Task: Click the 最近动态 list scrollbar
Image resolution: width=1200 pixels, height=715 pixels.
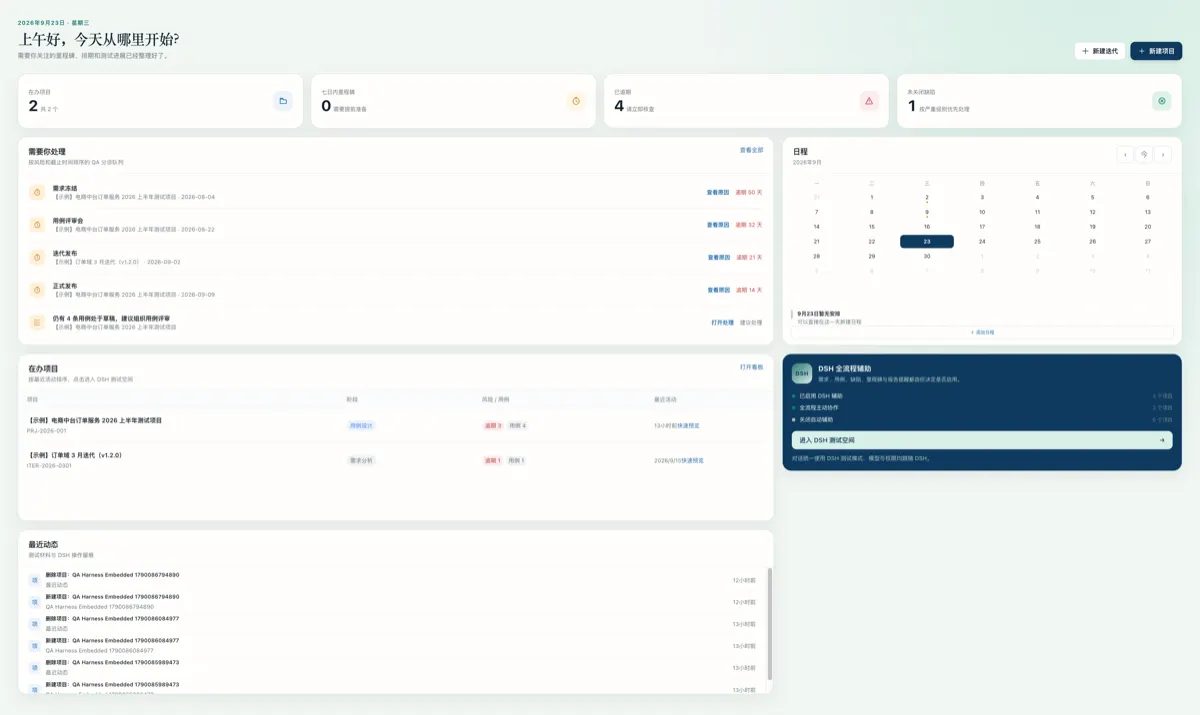Action: click(x=770, y=624)
